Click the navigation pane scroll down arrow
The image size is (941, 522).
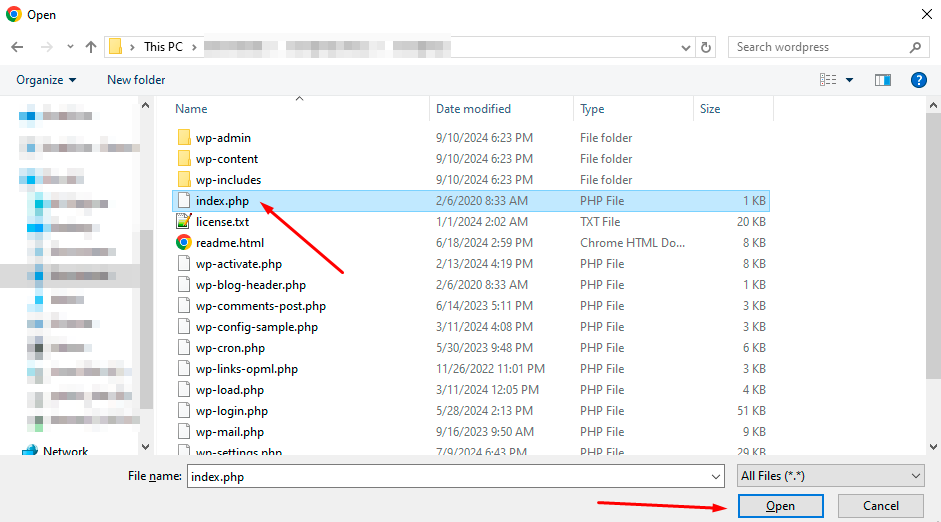(145, 446)
